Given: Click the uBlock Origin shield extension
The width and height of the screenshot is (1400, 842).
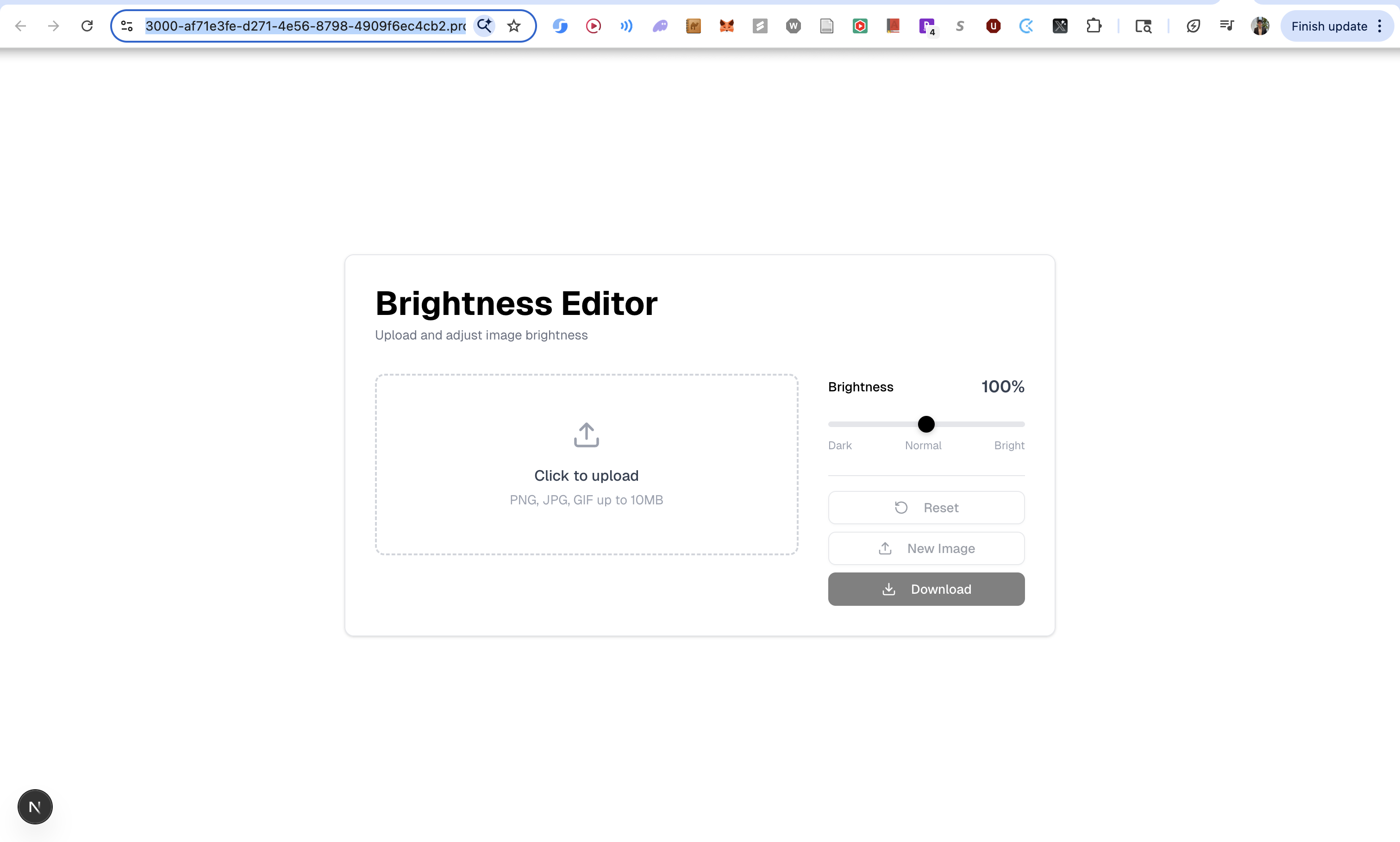Looking at the screenshot, I should point(993,26).
